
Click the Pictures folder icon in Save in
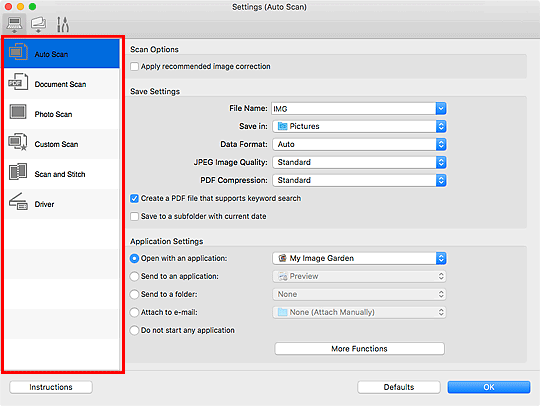tap(282, 126)
